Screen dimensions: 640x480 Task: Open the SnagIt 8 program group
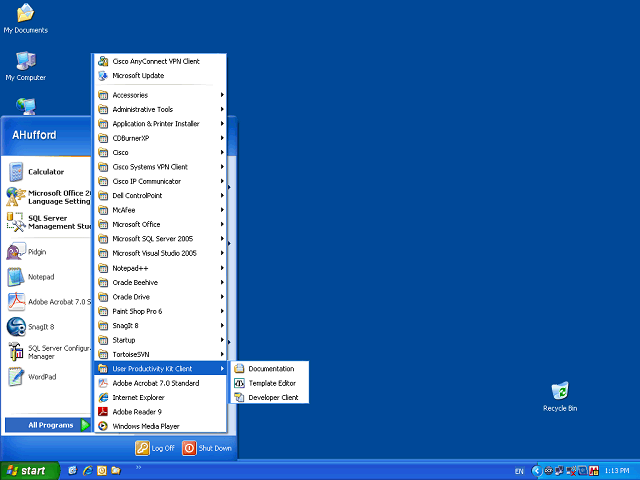pos(160,326)
